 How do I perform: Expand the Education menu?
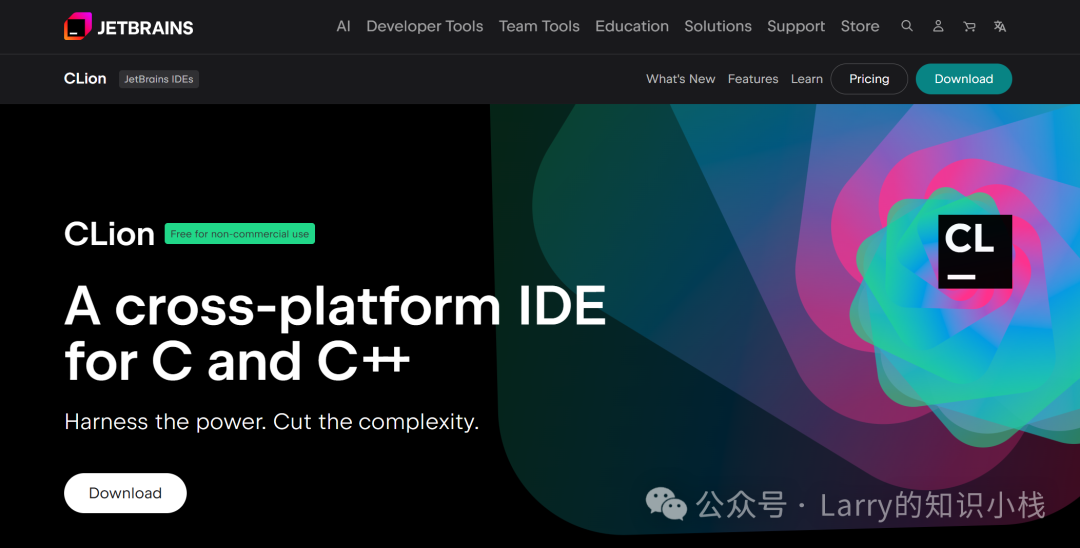click(x=632, y=26)
